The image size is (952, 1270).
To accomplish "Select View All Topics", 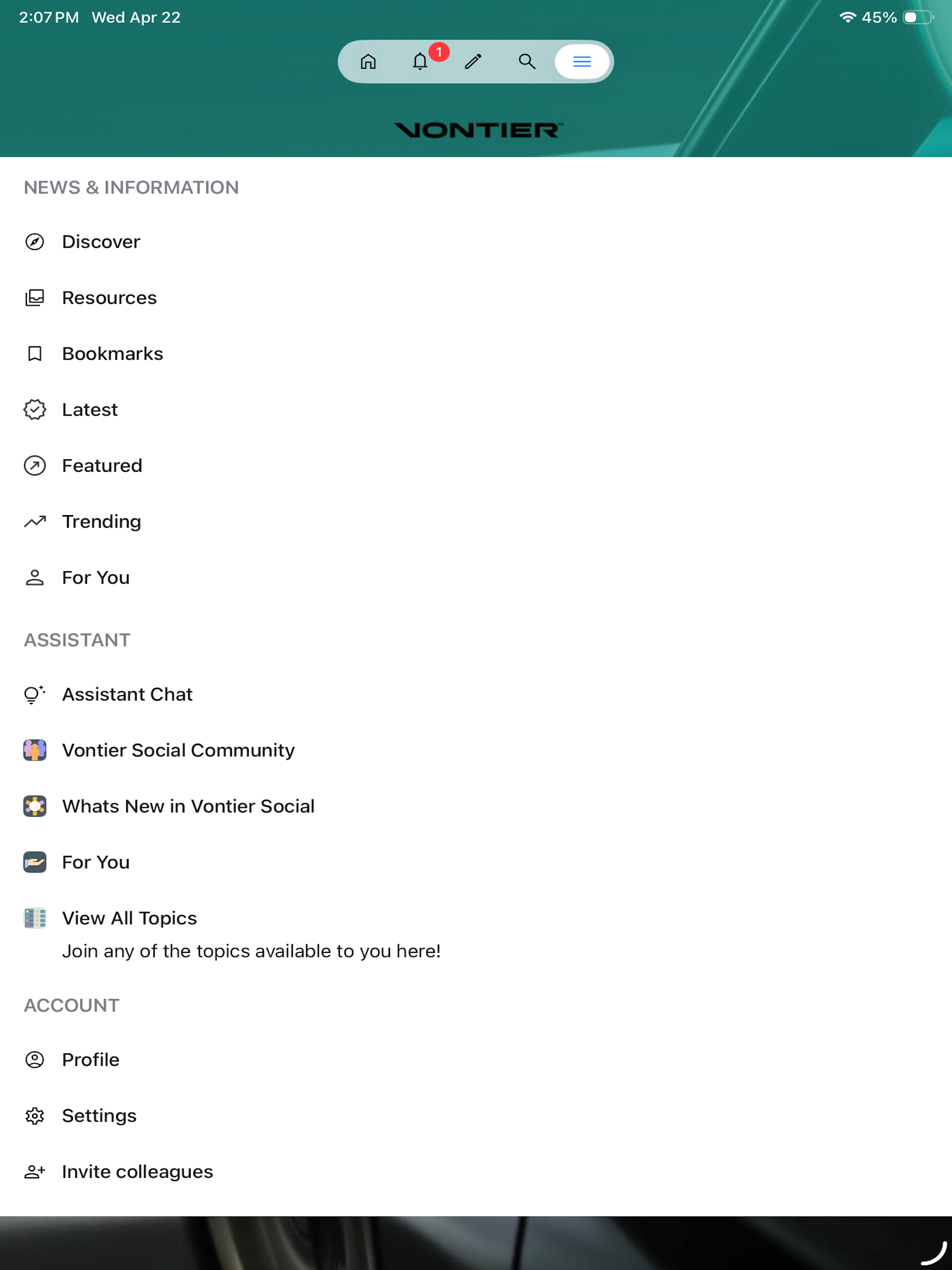I will point(476,934).
